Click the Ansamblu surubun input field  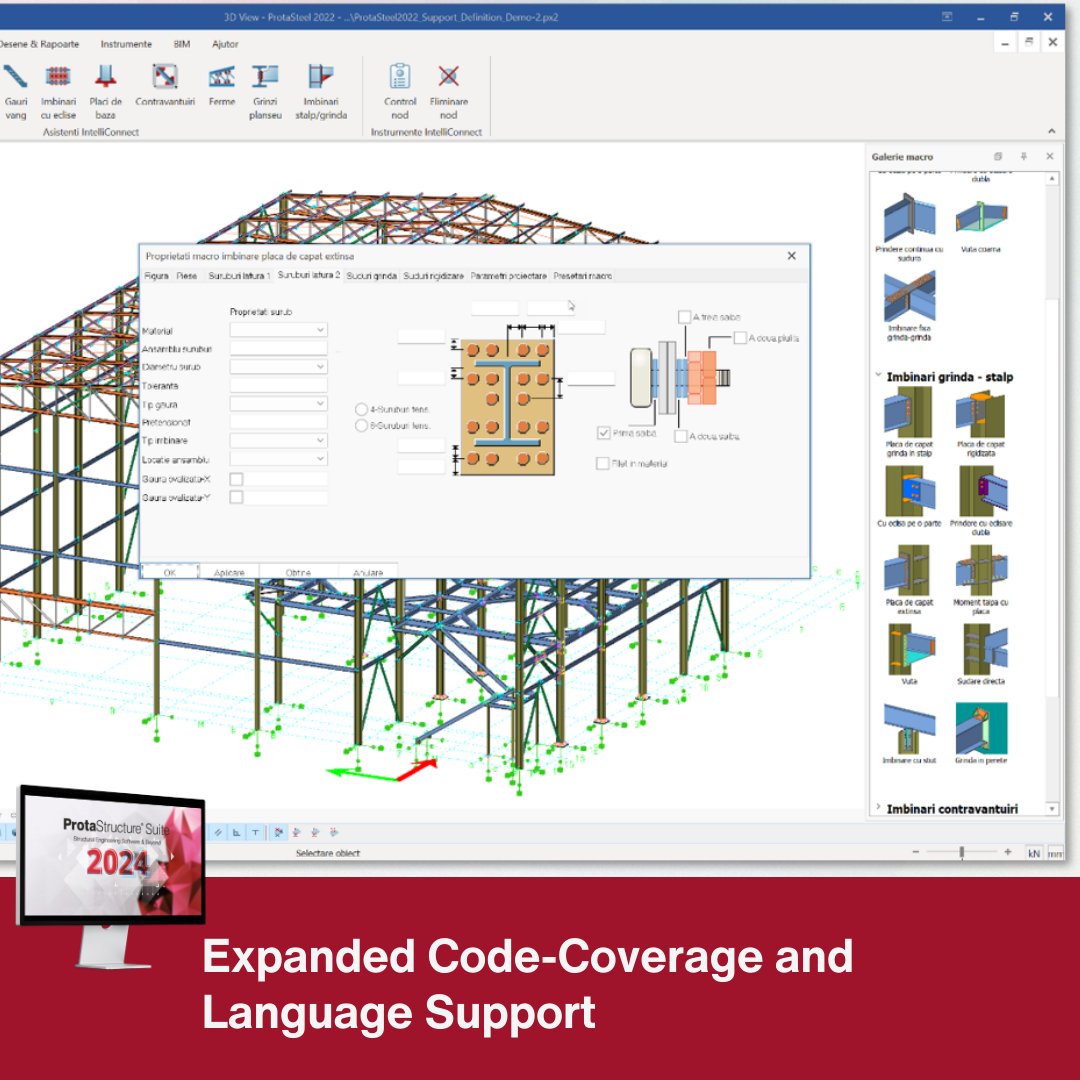click(x=278, y=349)
